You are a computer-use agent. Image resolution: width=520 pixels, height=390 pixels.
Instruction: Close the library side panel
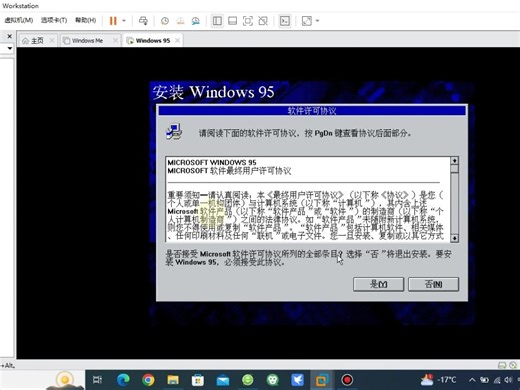(x=10, y=36)
